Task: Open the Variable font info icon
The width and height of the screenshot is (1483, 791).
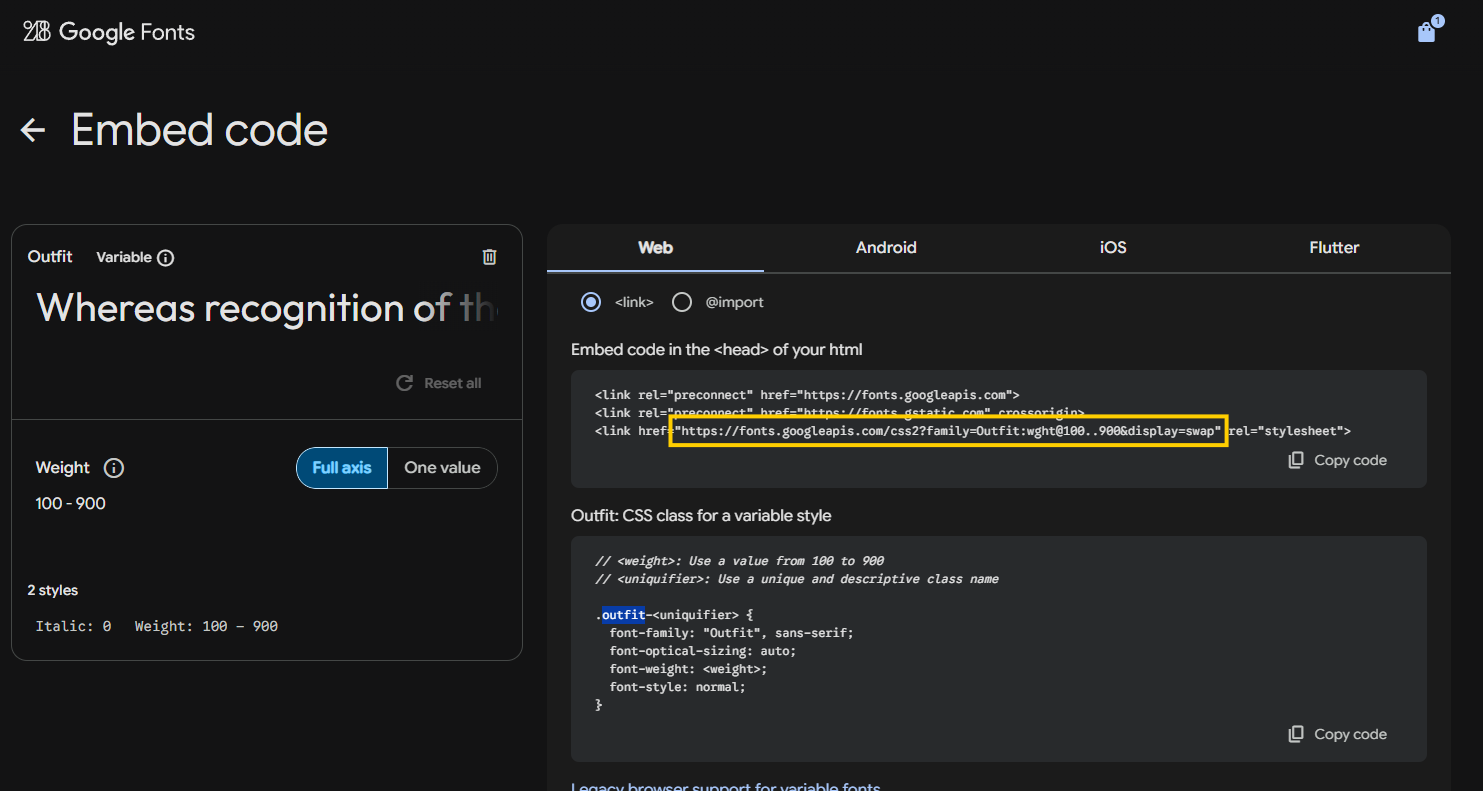Action: click(166, 258)
